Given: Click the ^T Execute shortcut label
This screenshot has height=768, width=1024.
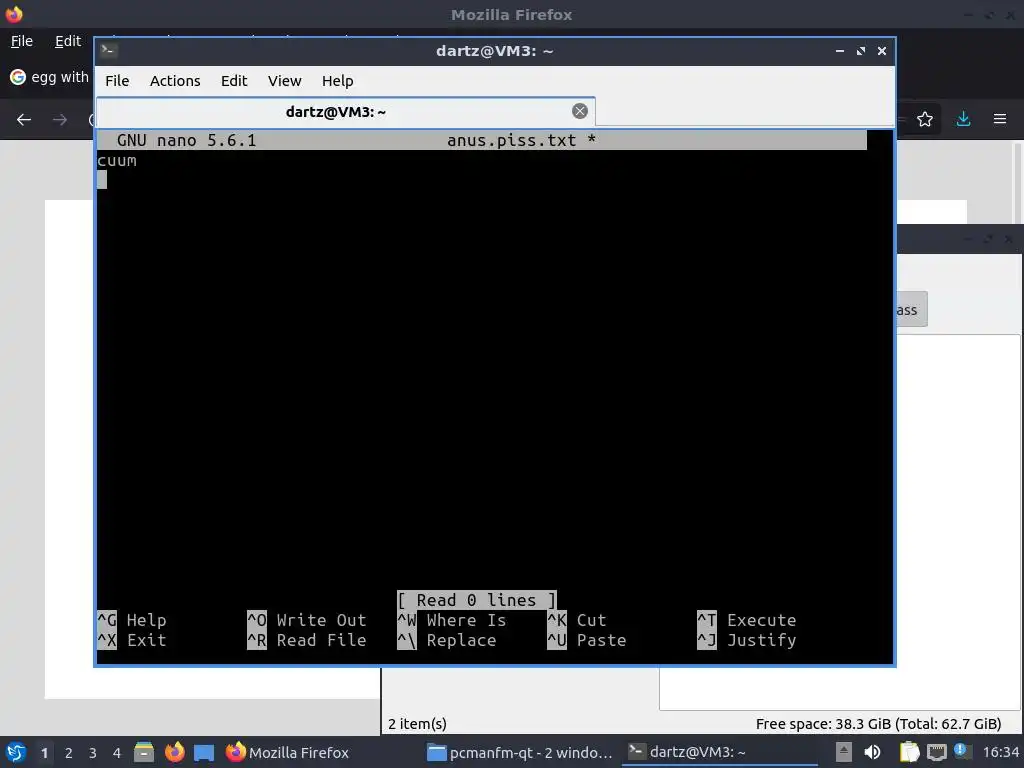Looking at the screenshot, I should pyautogui.click(x=746, y=620).
